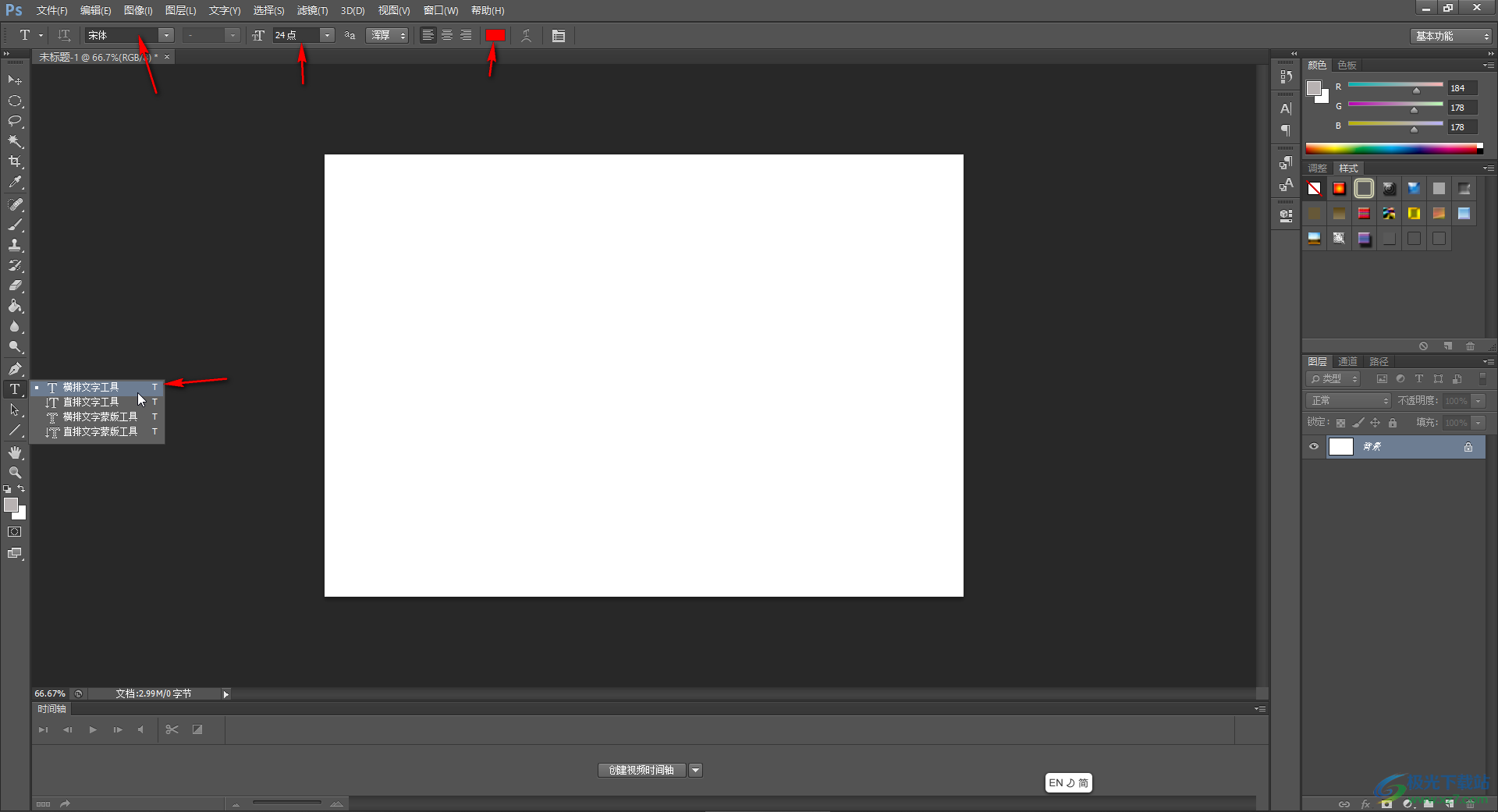Select the Paint Bucket tool
The width and height of the screenshot is (1498, 812).
point(15,306)
